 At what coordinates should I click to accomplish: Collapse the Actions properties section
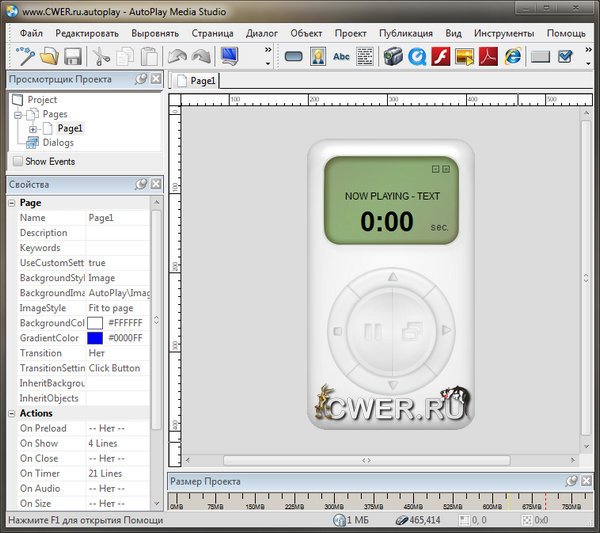(x=11, y=413)
